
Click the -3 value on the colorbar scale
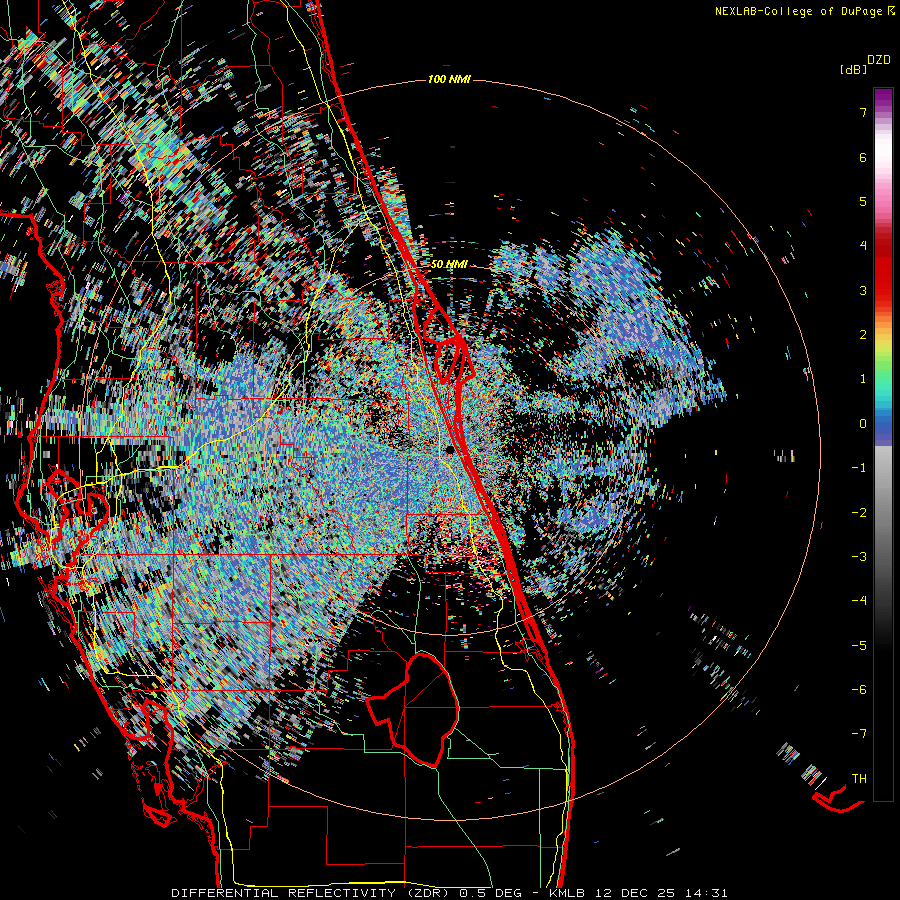point(859,557)
